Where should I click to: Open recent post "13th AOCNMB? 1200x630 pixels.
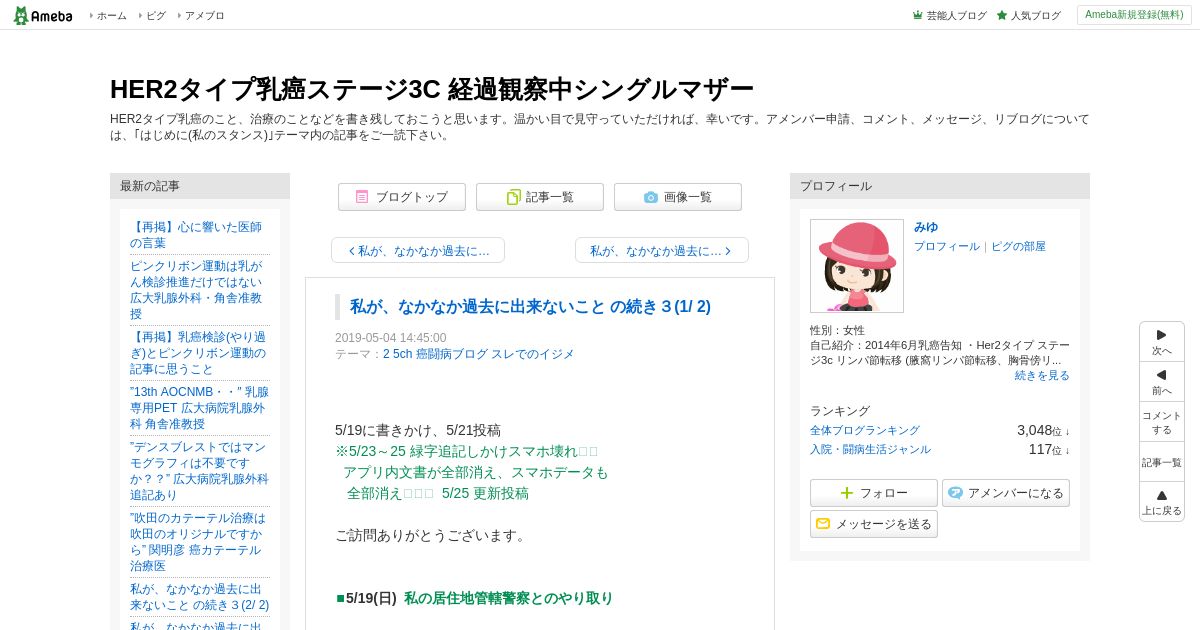click(x=199, y=408)
